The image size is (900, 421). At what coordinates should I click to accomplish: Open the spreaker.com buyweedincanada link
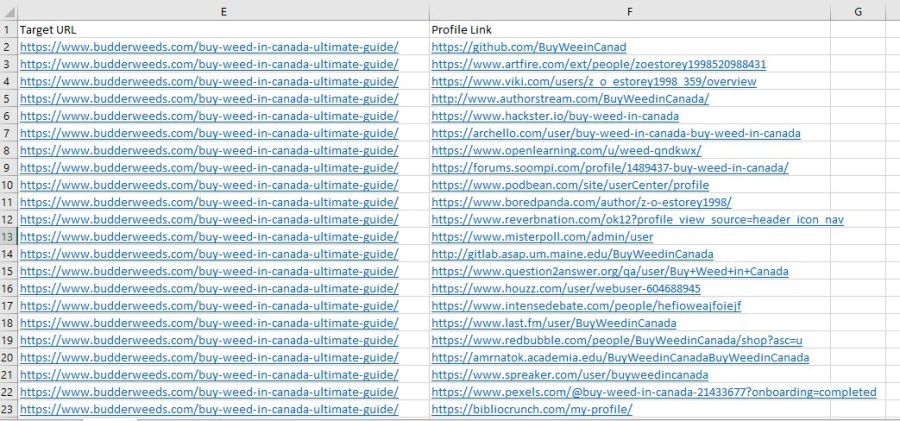tap(570, 374)
